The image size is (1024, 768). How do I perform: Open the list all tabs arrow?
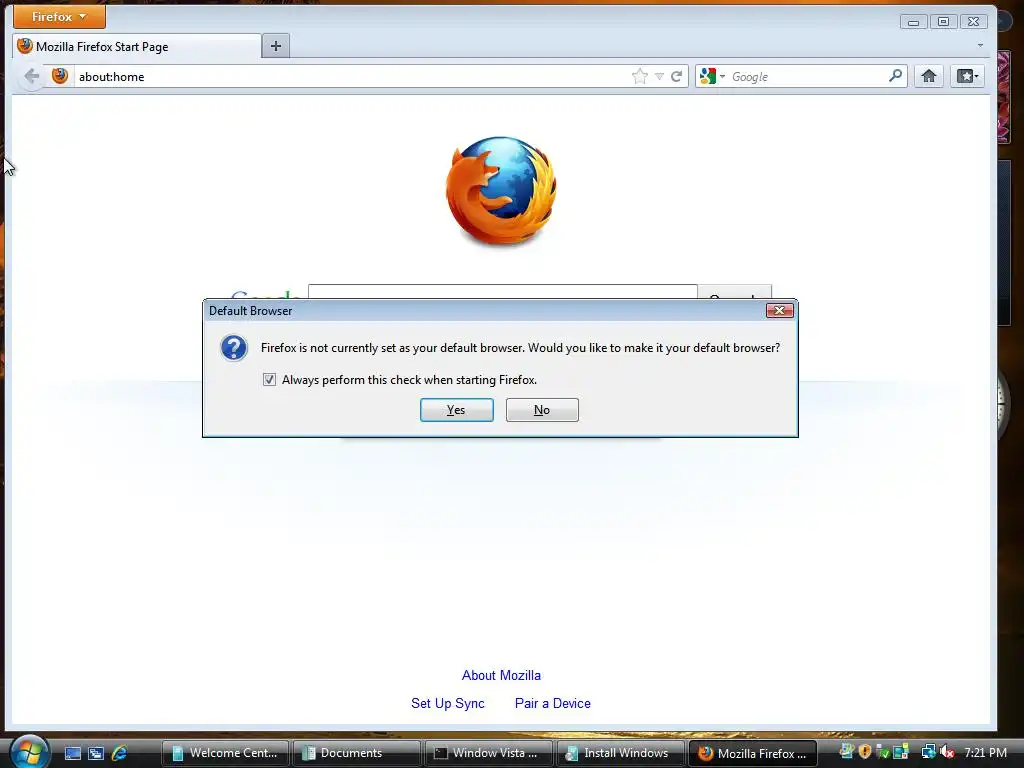(x=980, y=46)
